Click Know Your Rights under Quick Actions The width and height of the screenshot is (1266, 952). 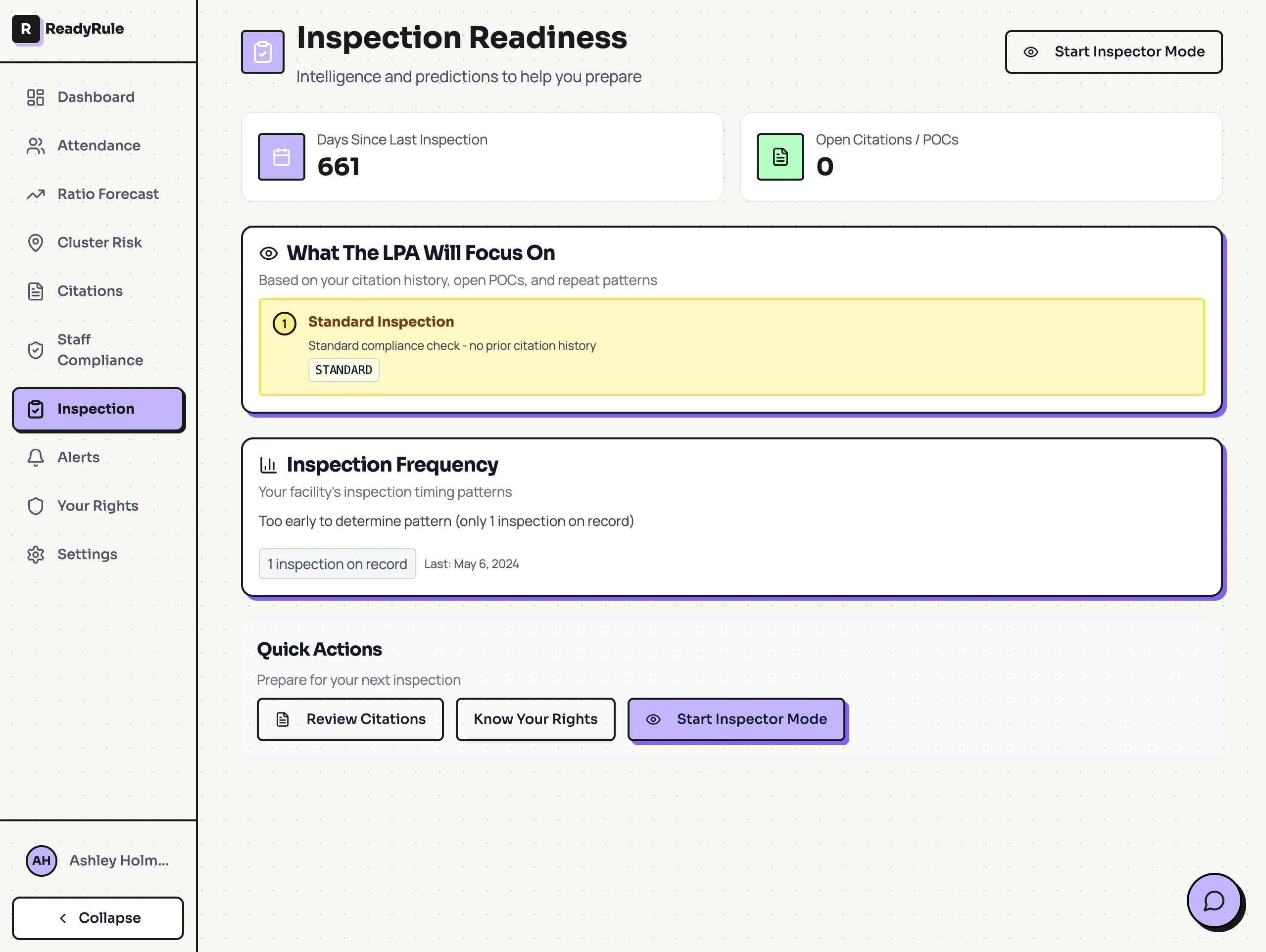535,719
